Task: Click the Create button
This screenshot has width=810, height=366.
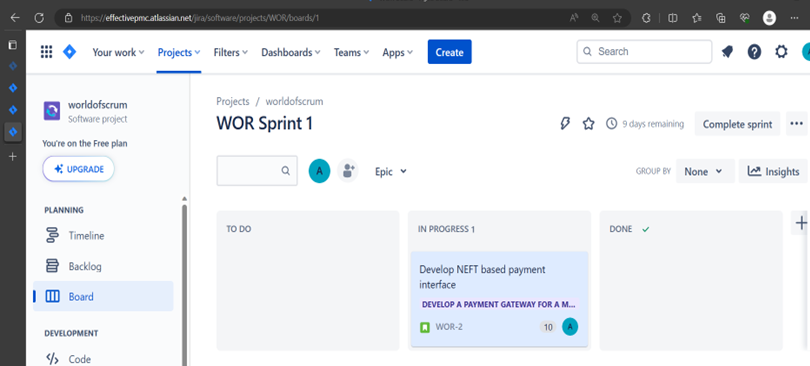Action: pyautogui.click(x=449, y=52)
